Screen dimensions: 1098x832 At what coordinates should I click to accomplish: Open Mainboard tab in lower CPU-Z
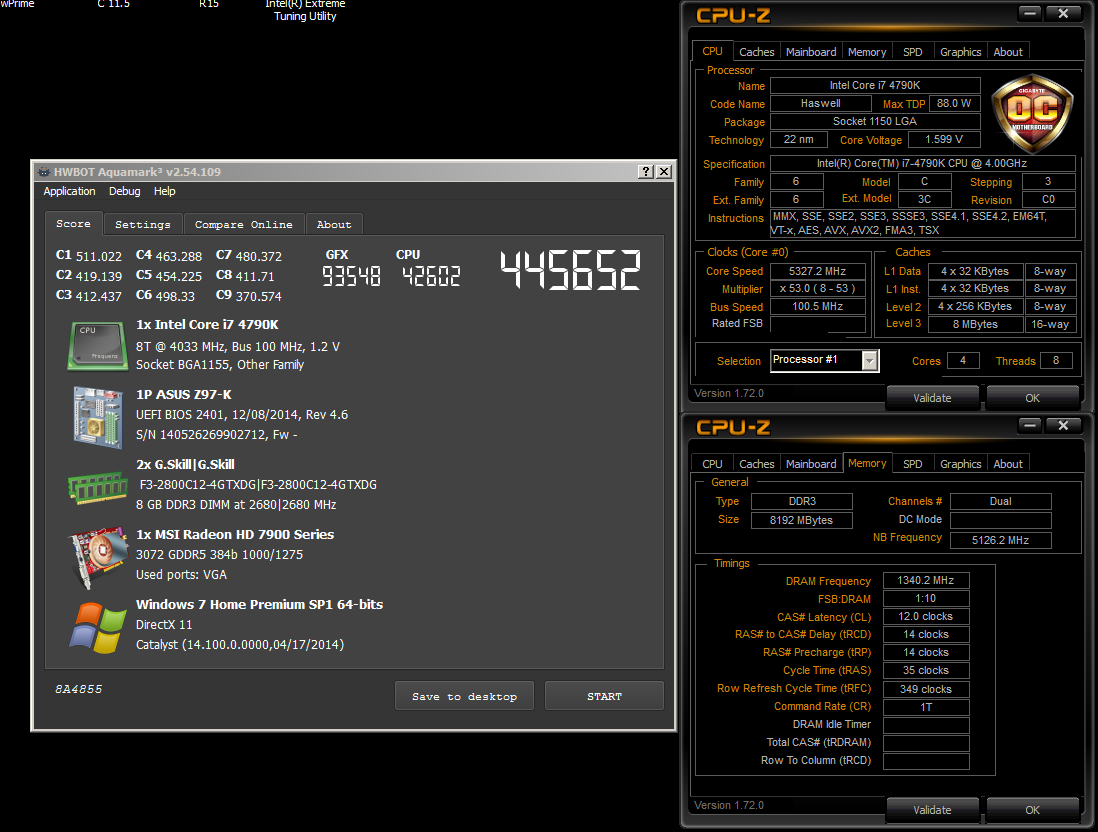coord(811,464)
